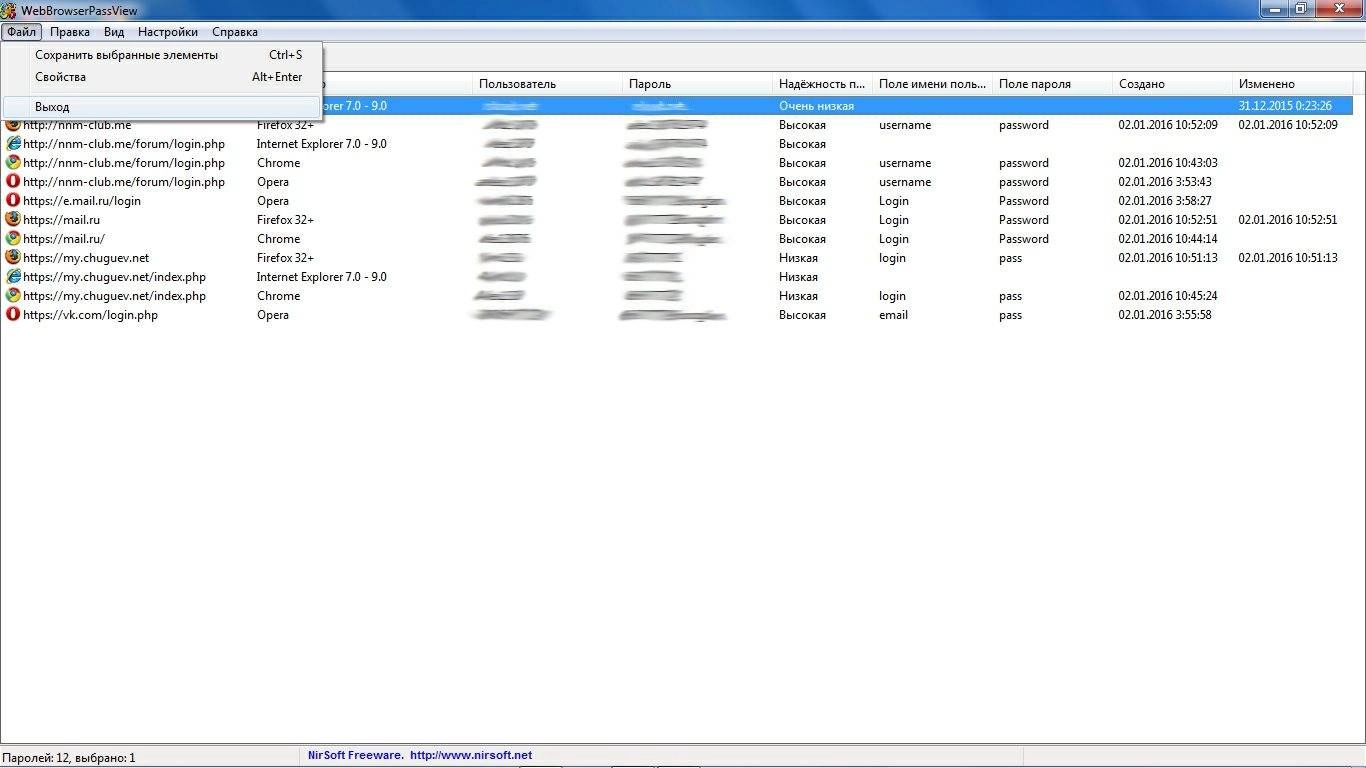The height and width of the screenshot is (768, 1366).
Task: Click NirSoft Freeware text in status bar
Action: pos(355,755)
